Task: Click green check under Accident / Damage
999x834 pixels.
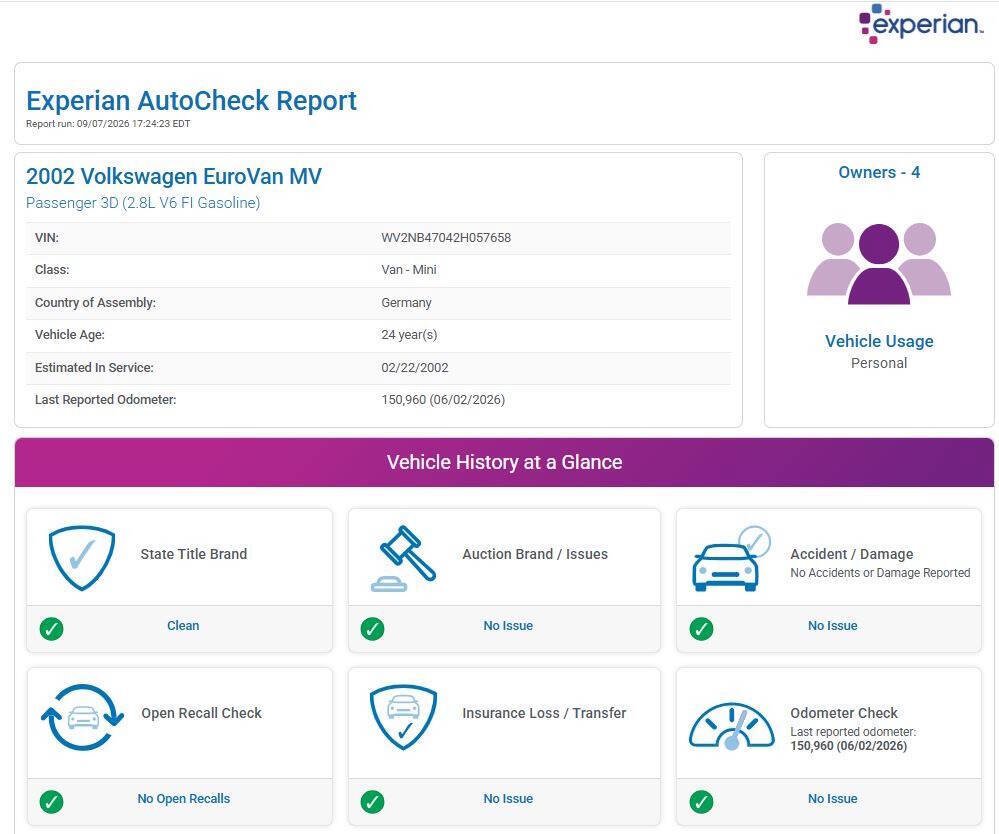Action: click(x=701, y=628)
